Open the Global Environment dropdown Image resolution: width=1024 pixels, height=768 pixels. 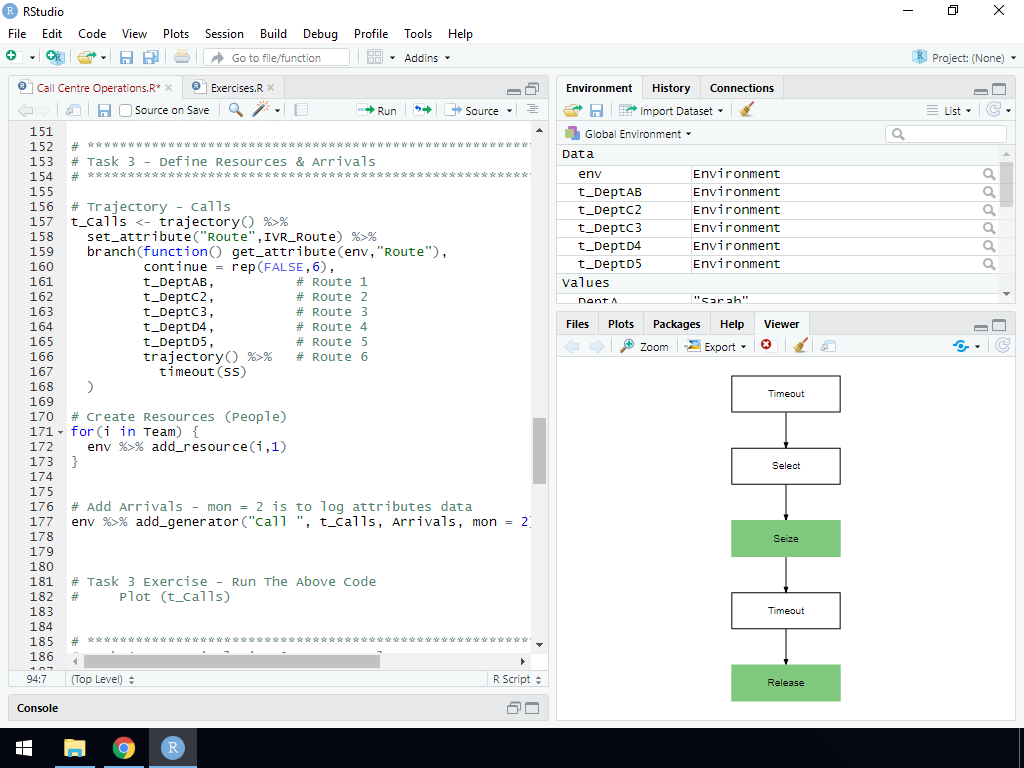628,134
